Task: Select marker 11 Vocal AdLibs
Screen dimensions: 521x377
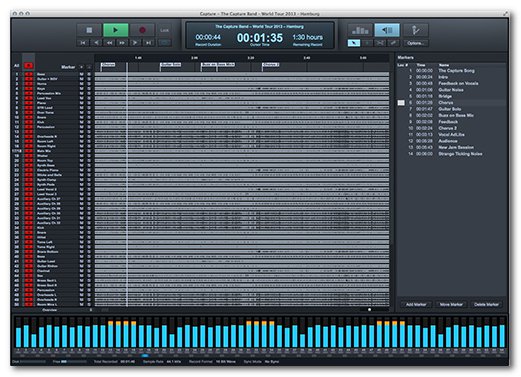Action: pos(451,135)
